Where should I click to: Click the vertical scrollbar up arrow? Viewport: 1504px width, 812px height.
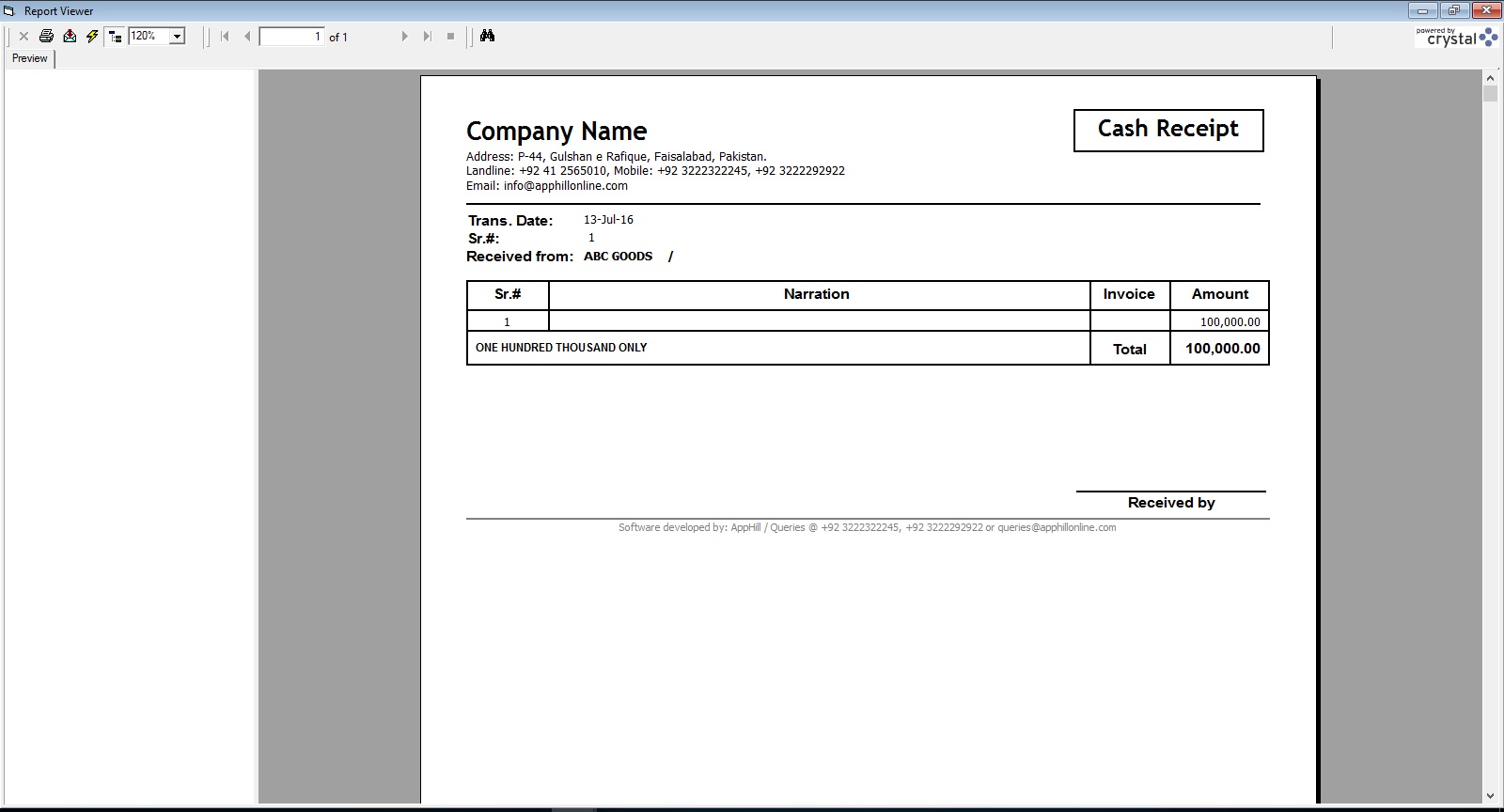point(1490,77)
